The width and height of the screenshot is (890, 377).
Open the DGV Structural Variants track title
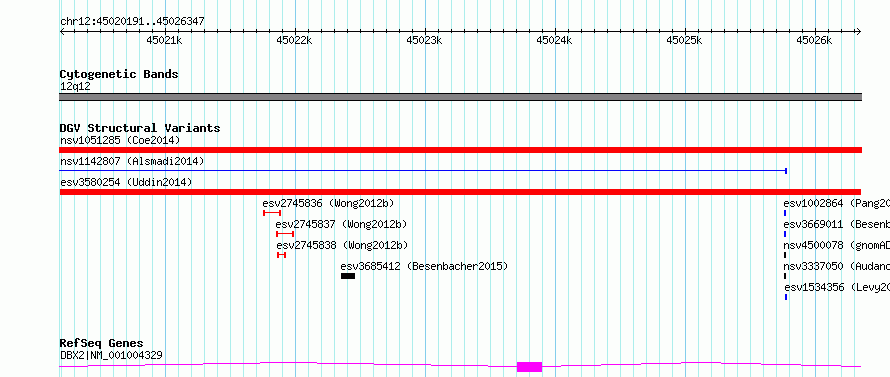[x=140, y=128]
